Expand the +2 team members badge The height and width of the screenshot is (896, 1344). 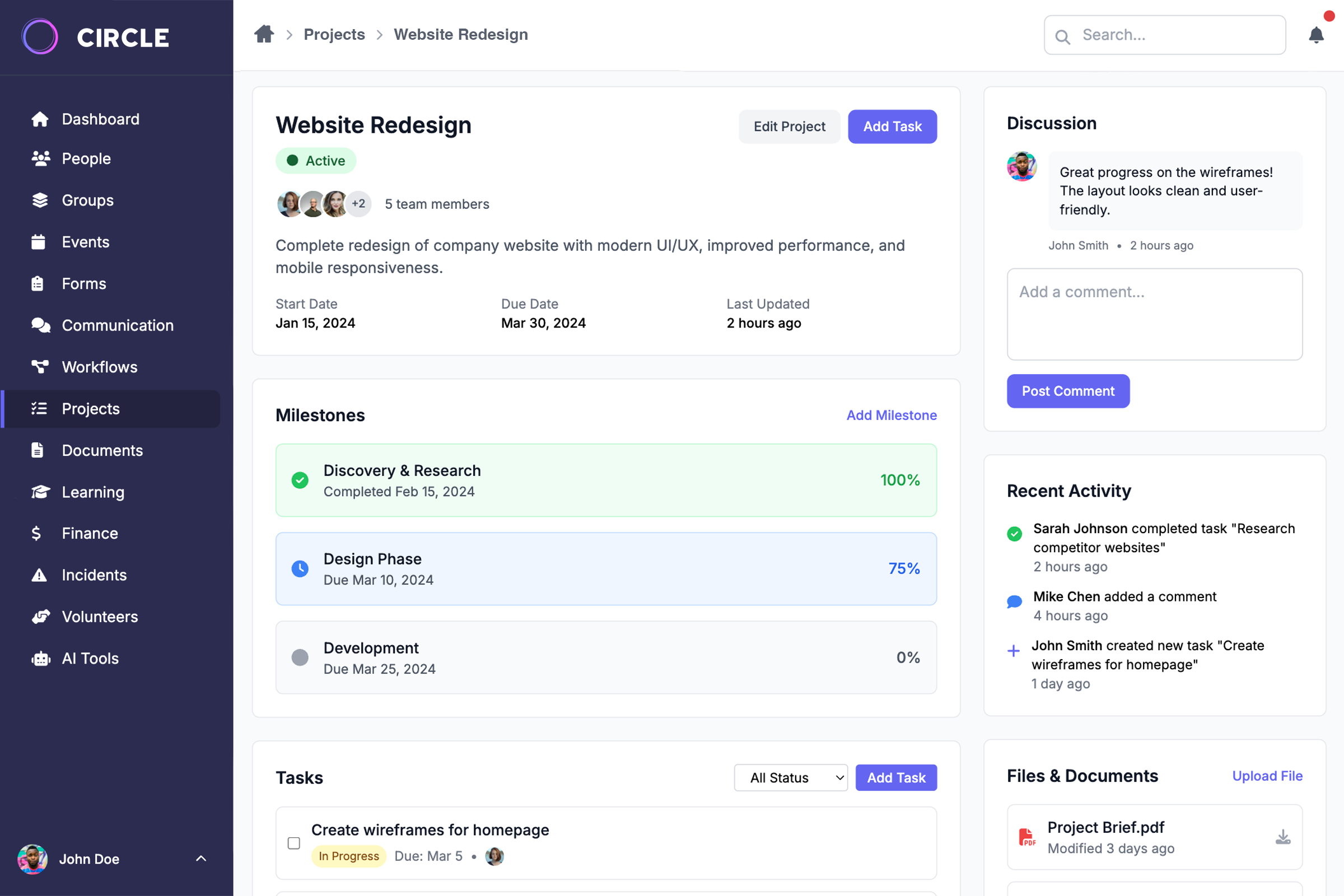pyautogui.click(x=358, y=203)
